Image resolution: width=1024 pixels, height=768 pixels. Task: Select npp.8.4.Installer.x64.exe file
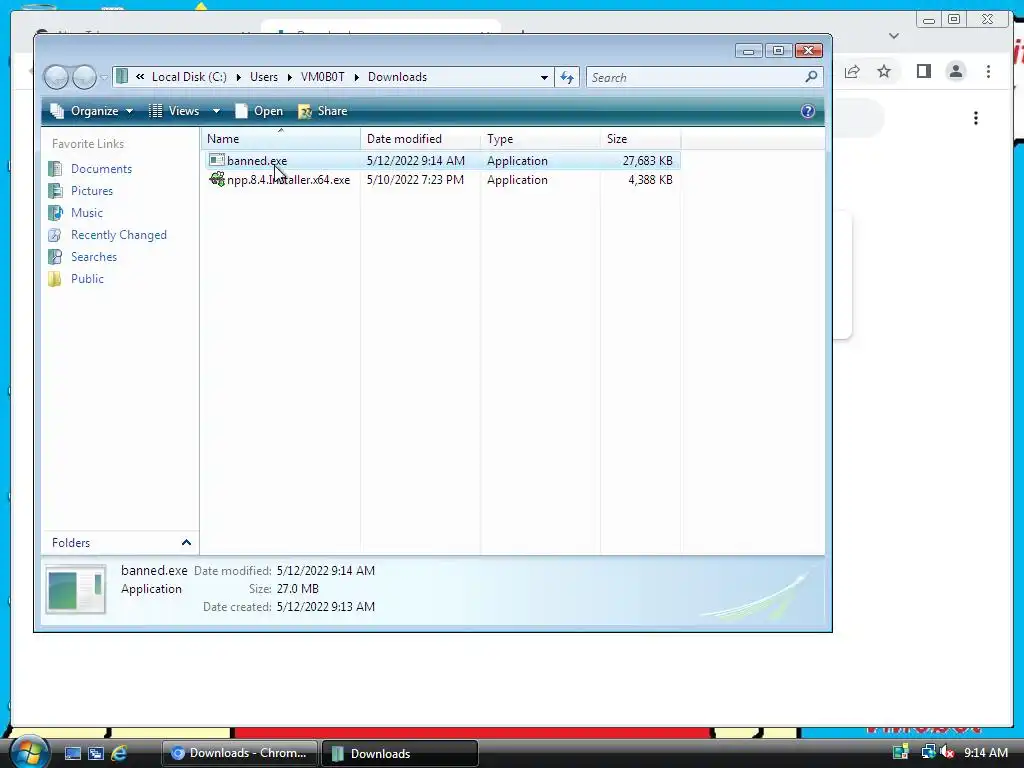(x=289, y=180)
